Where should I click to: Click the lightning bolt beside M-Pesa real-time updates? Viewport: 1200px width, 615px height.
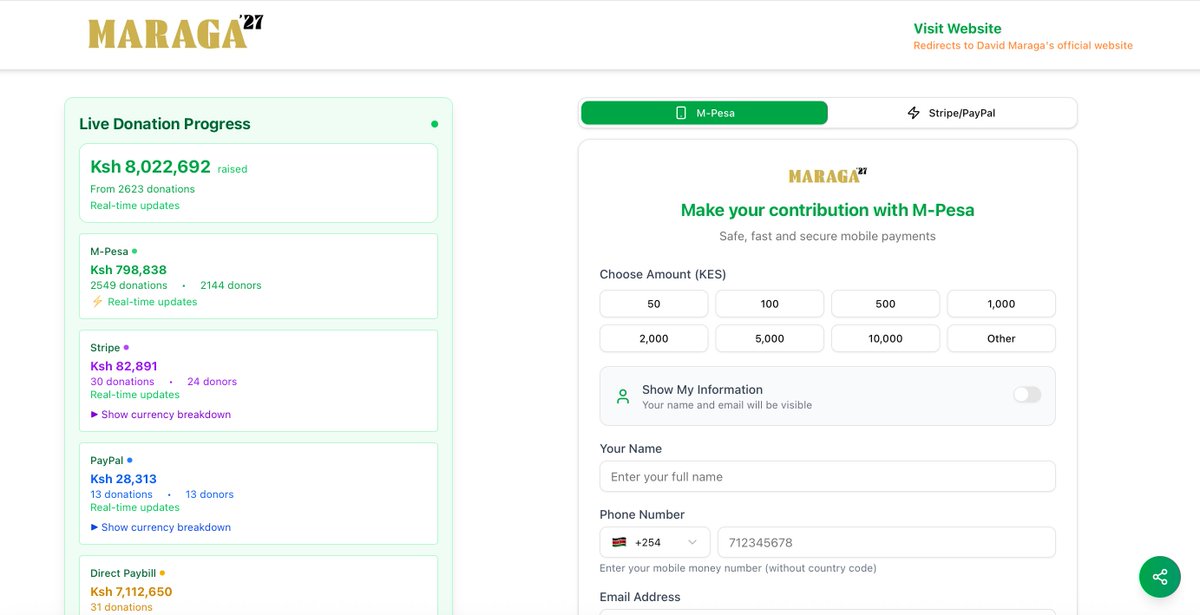[97, 301]
